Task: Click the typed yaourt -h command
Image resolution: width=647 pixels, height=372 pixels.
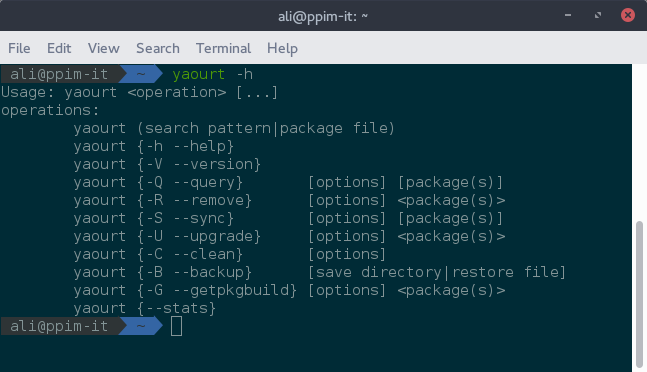Action: (x=213, y=74)
